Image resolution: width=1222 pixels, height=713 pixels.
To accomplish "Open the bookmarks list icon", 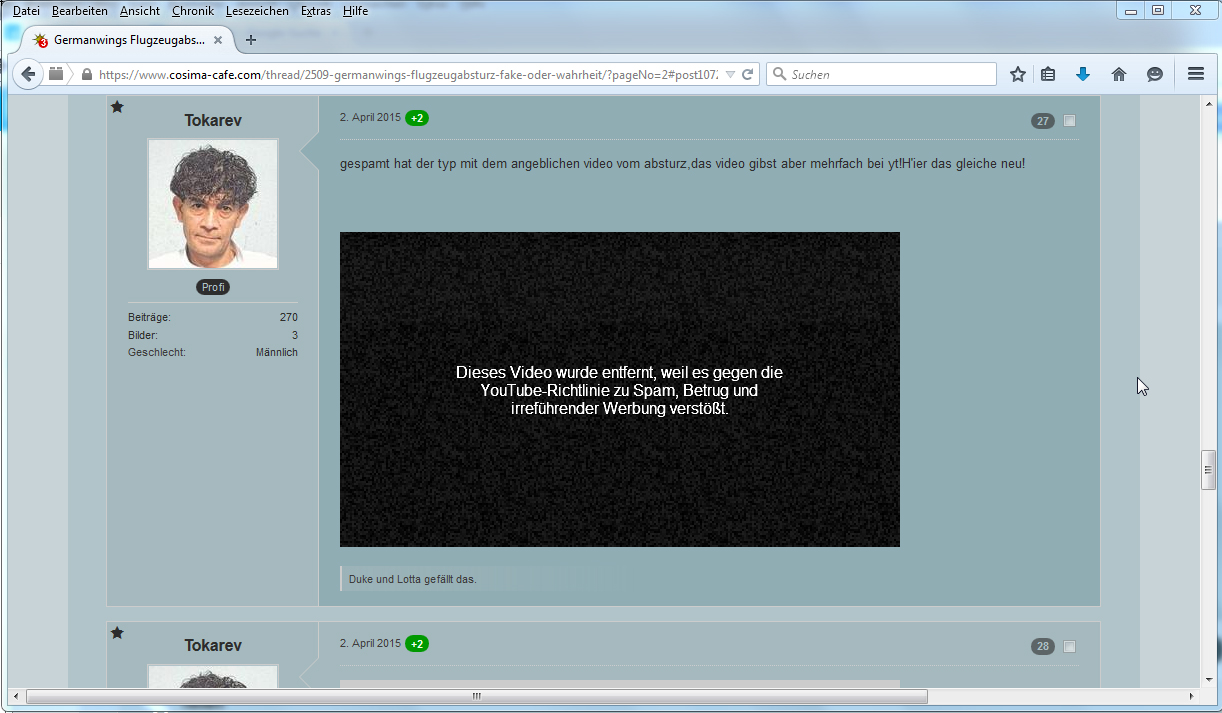I will (1048, 74).
